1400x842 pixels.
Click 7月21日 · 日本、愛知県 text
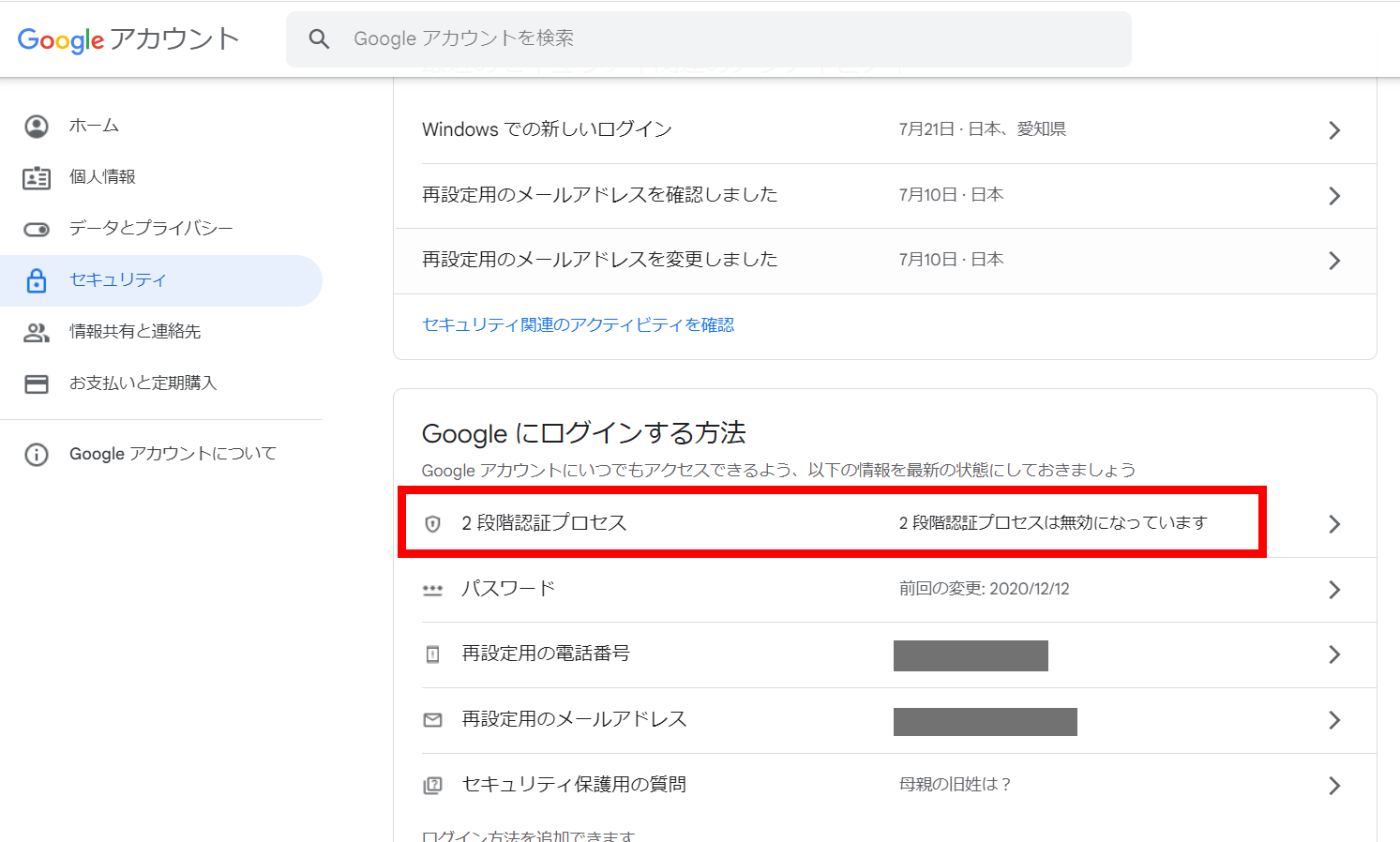(x=982, y=129)
